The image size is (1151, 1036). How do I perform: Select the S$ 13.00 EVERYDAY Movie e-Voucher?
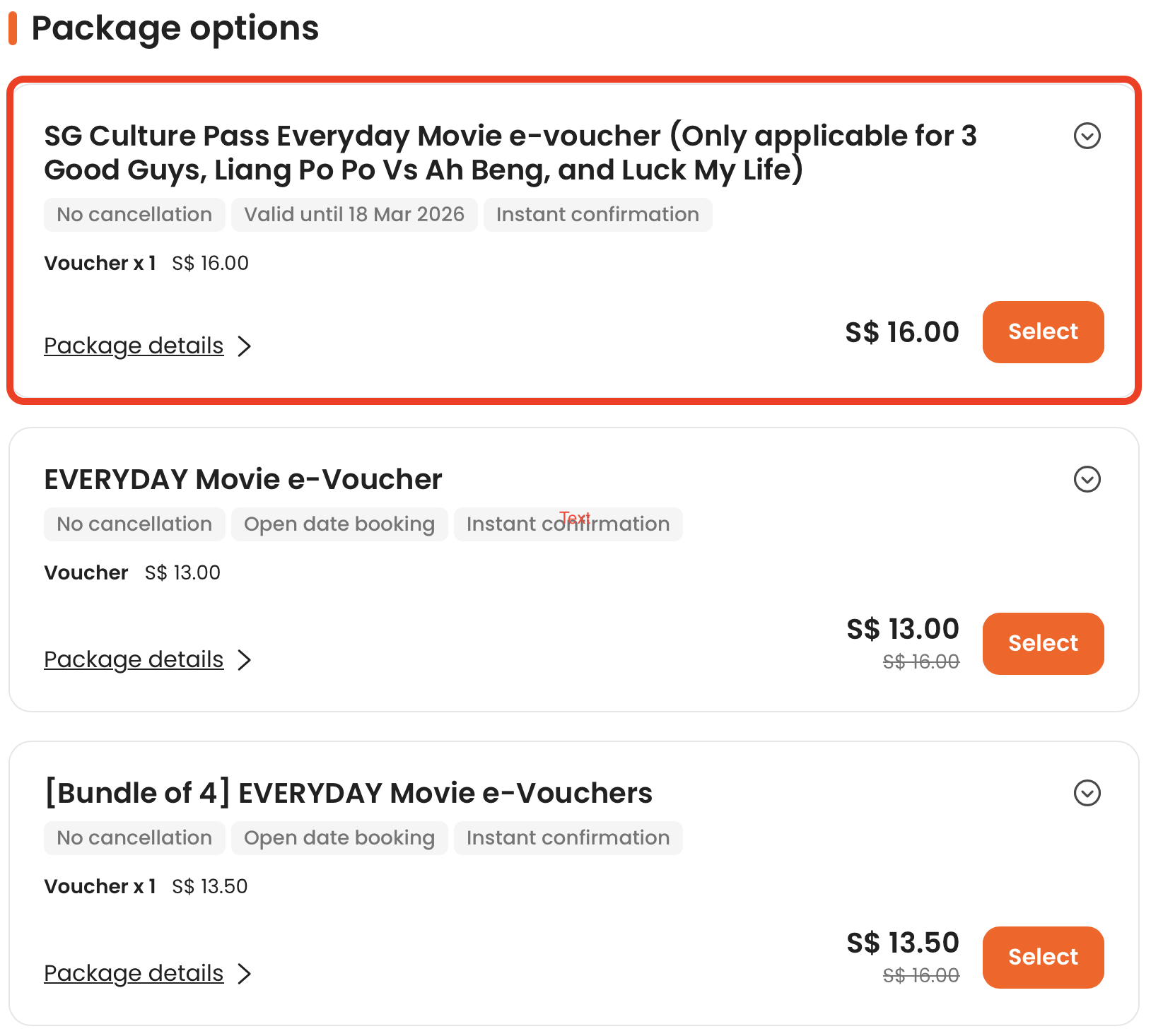[1043, 644]
